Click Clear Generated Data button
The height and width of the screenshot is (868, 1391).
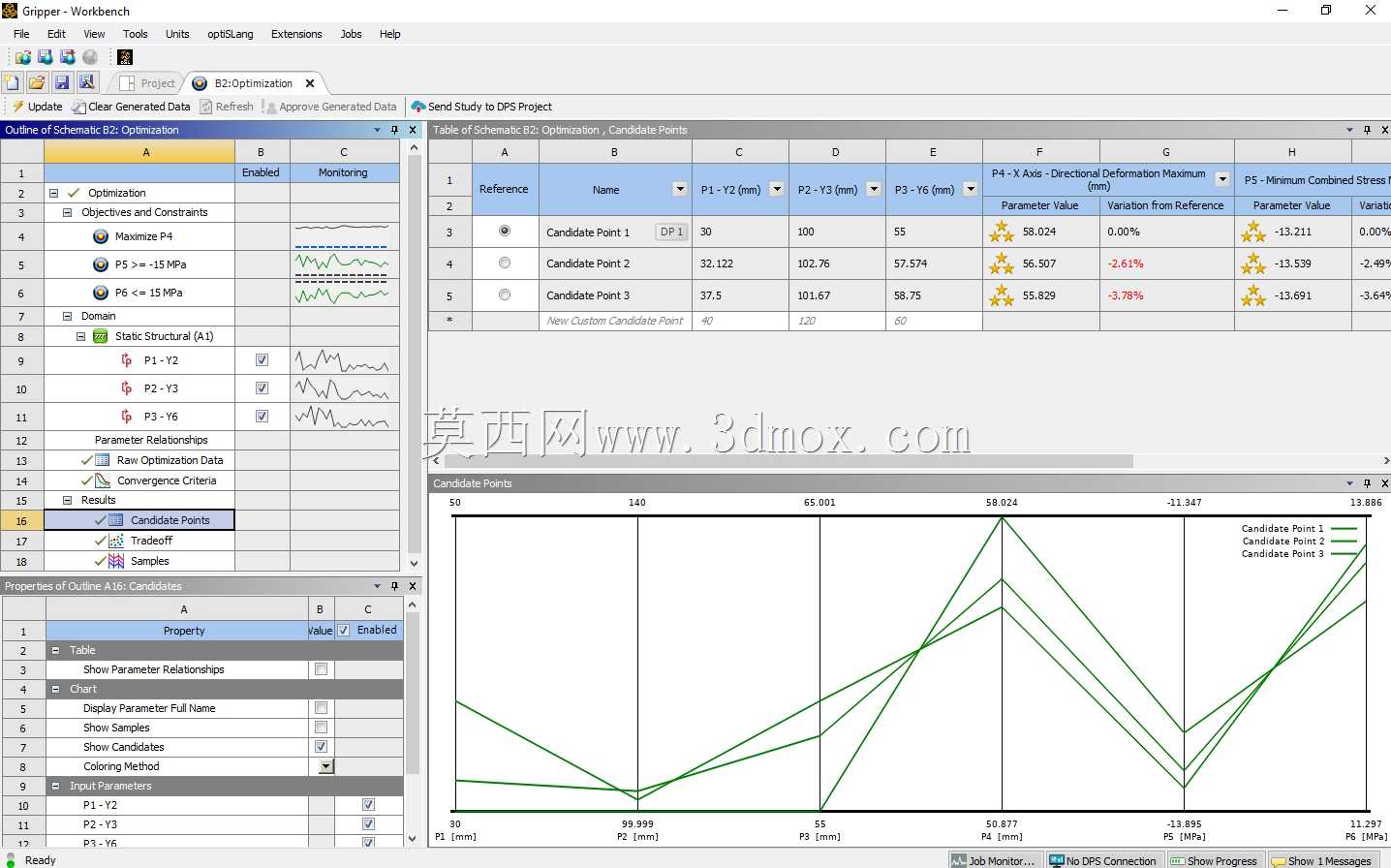tap(131, 107)
